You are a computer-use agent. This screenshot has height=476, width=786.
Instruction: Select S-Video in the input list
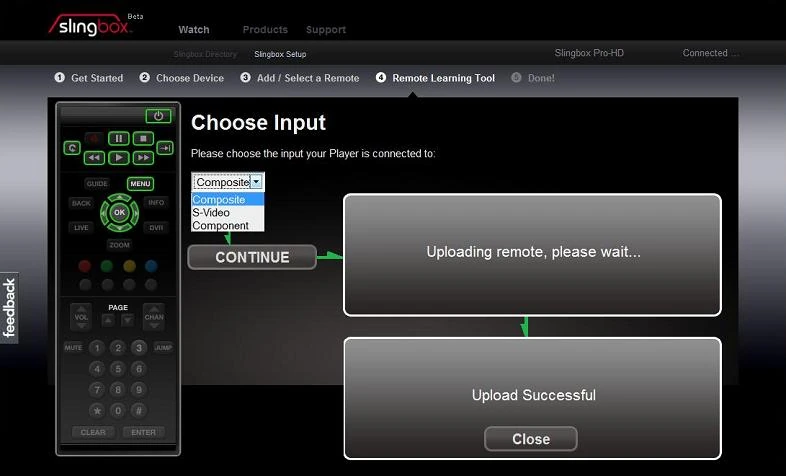click(228, 212)
